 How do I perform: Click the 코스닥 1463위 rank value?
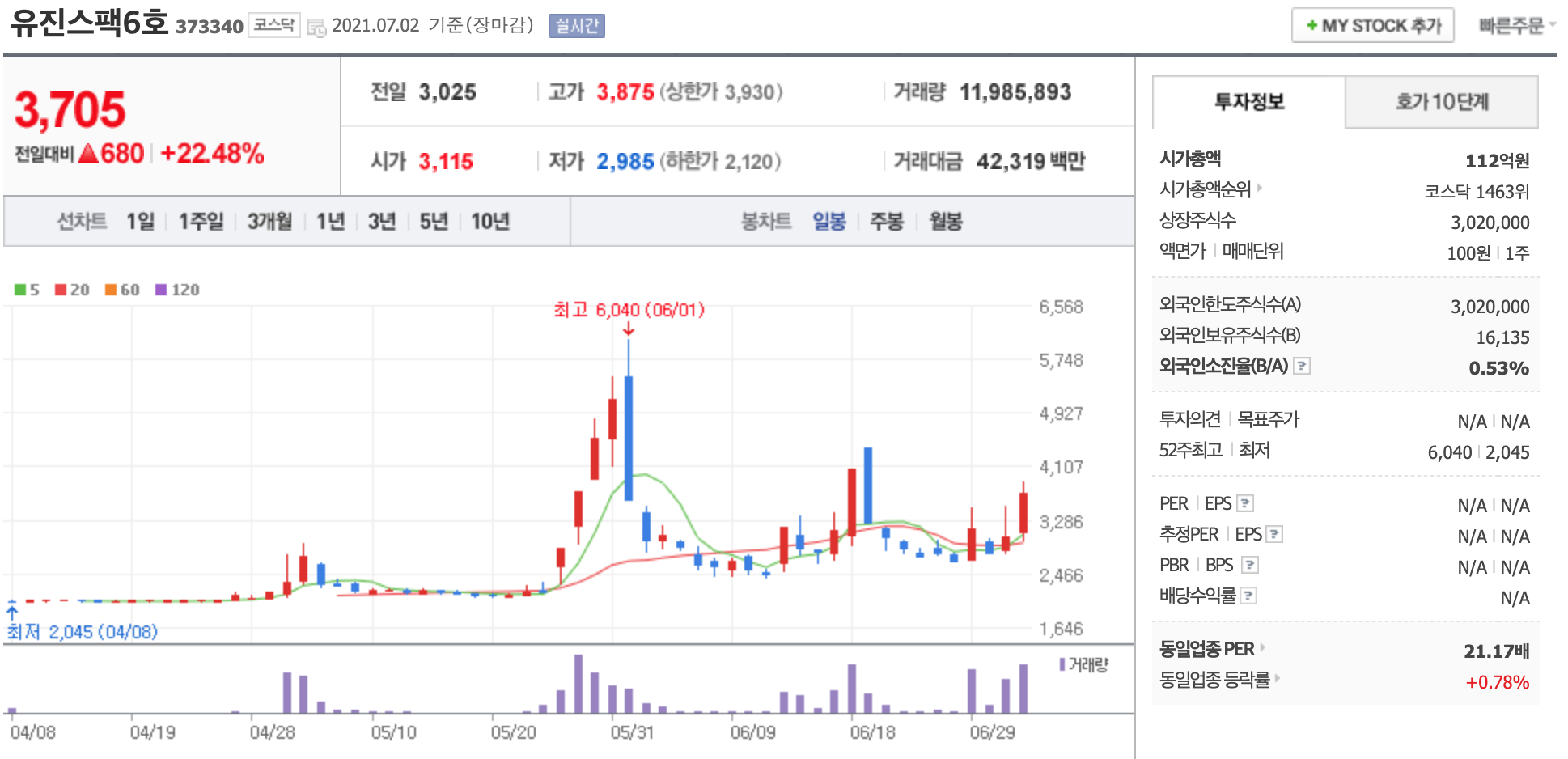(x=1477, y=192)
